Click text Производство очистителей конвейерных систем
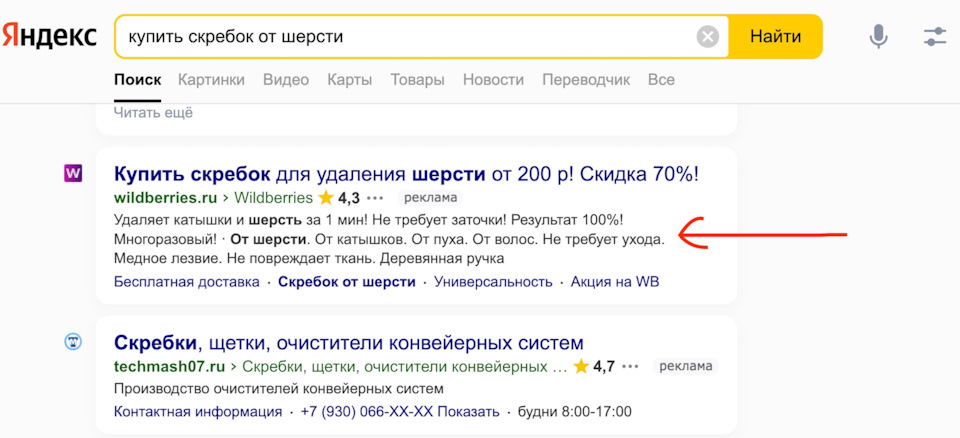960x438 pixels. (279, 389)
